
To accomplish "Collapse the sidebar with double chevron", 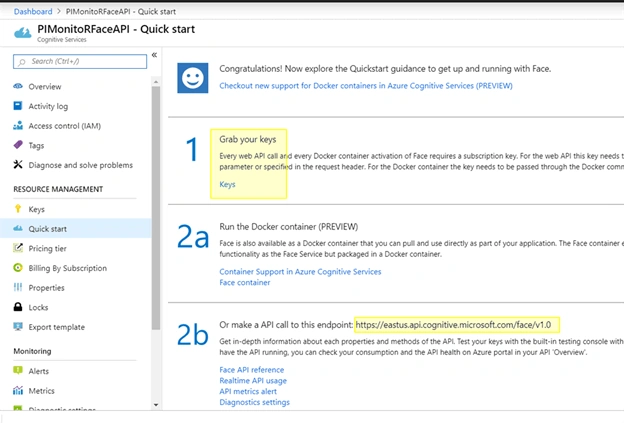I will point(154,55).
